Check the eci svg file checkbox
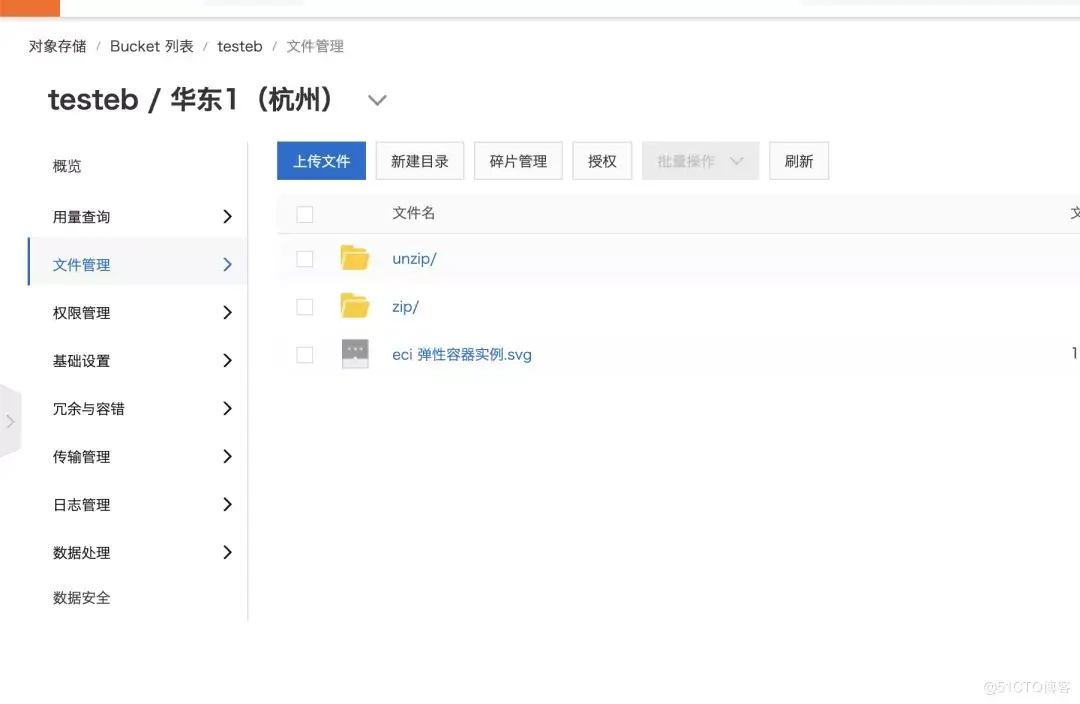The width and height of the screenshot is (1080, 704). click(304, 355)
